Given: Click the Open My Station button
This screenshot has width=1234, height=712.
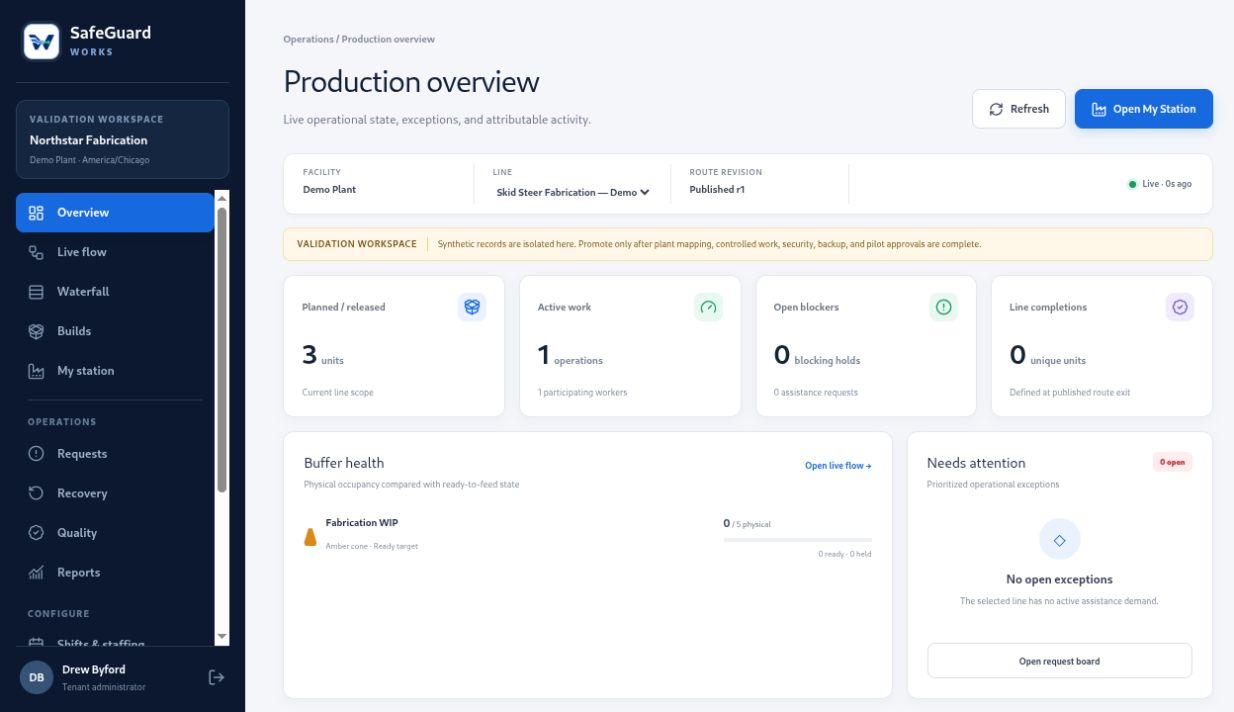Looking at the screenshot, I should 1144,109.
